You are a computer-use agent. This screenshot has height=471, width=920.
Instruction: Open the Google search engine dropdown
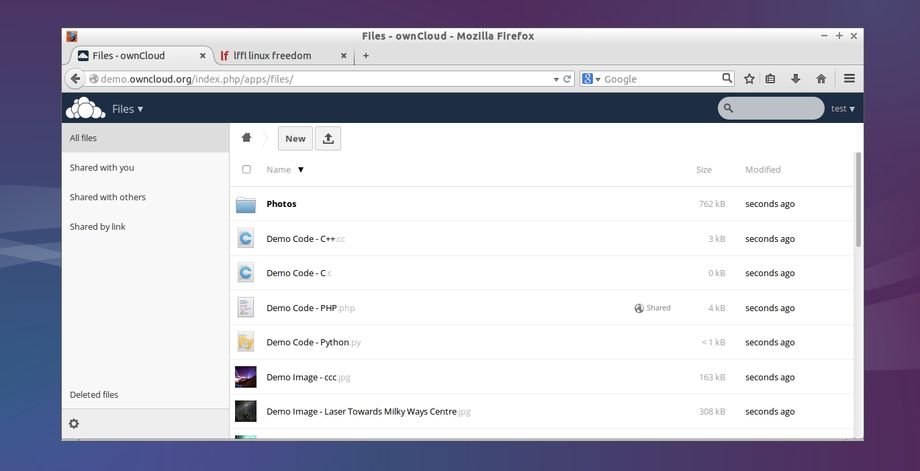[592, 79]
